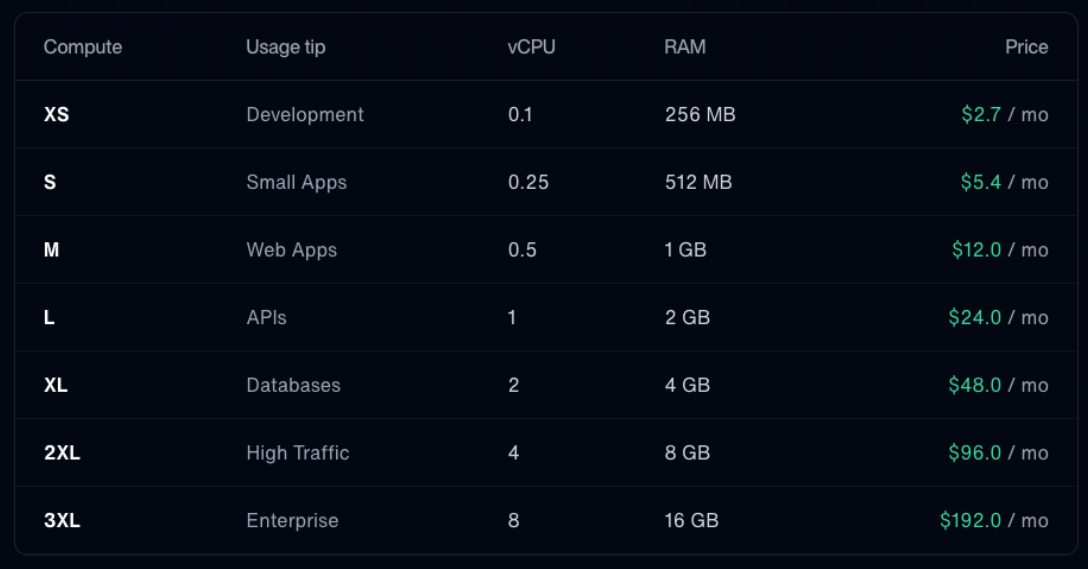Click the Enterprise usage tip
This screenshot has height=569, width=1088.
292,521
